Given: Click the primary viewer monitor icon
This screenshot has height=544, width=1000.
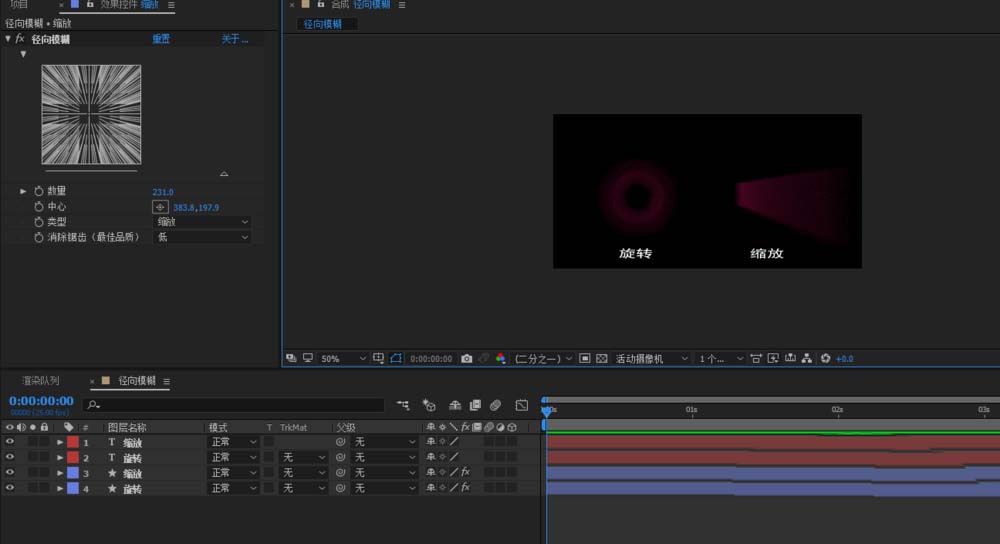Looking at the screenshot, I should pos(308,358).
